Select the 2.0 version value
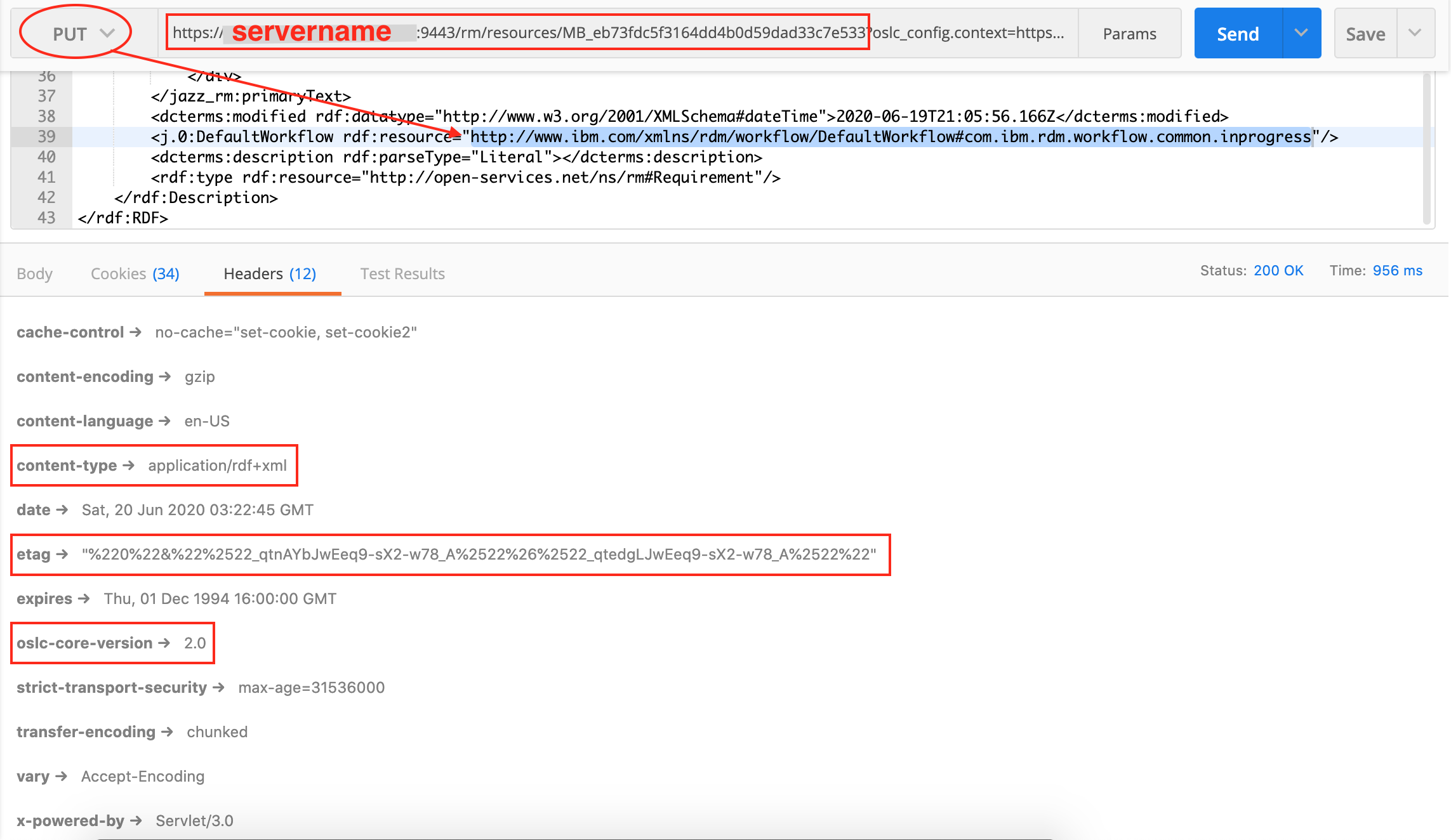 point(195,643)
